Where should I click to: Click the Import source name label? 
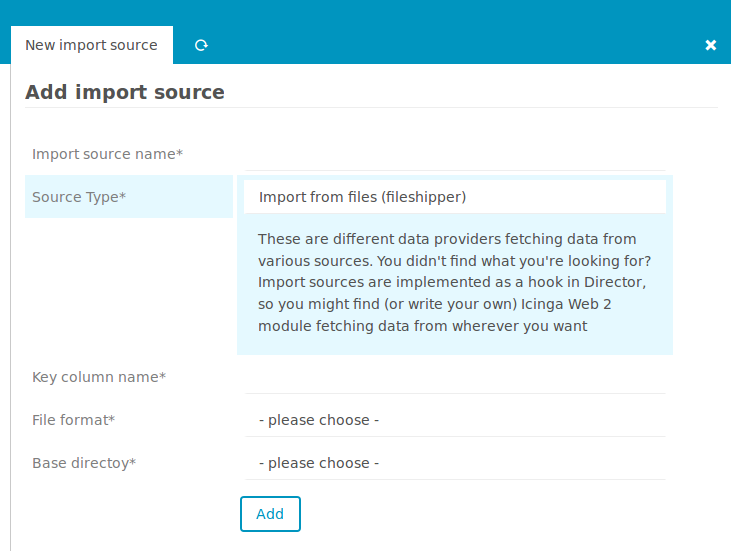tap(107, 154)
